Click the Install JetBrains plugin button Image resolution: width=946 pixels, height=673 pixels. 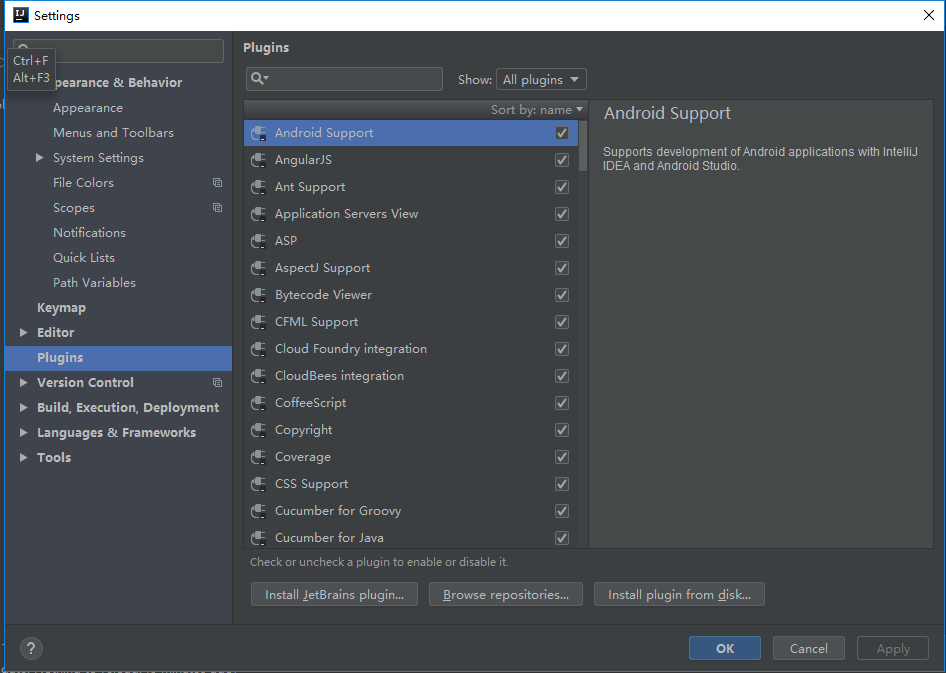click(x=334, y=595)
